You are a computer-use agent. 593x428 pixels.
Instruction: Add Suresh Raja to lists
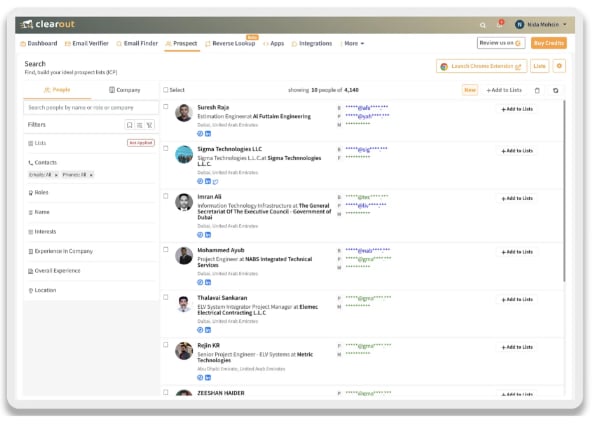click(x=517, y=109)
